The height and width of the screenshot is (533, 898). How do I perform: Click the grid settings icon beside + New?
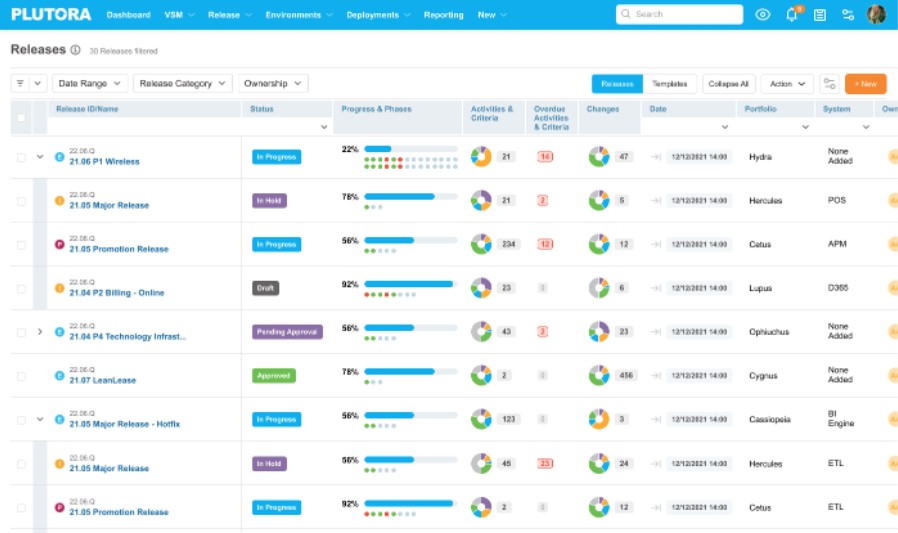(829, 84)
